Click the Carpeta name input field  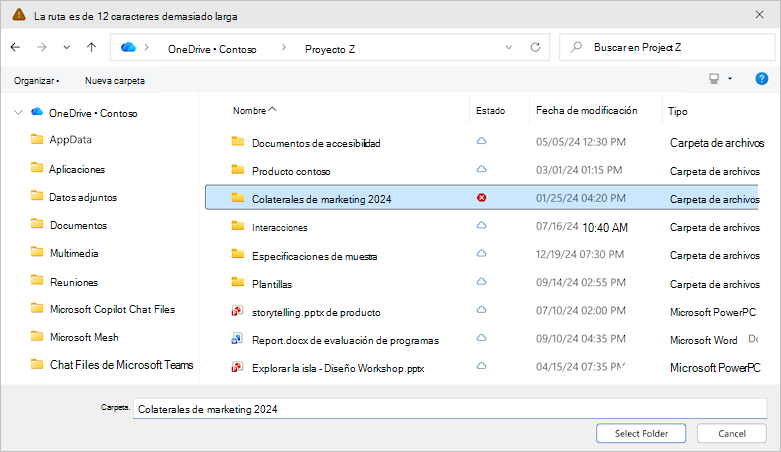[450, 409]
